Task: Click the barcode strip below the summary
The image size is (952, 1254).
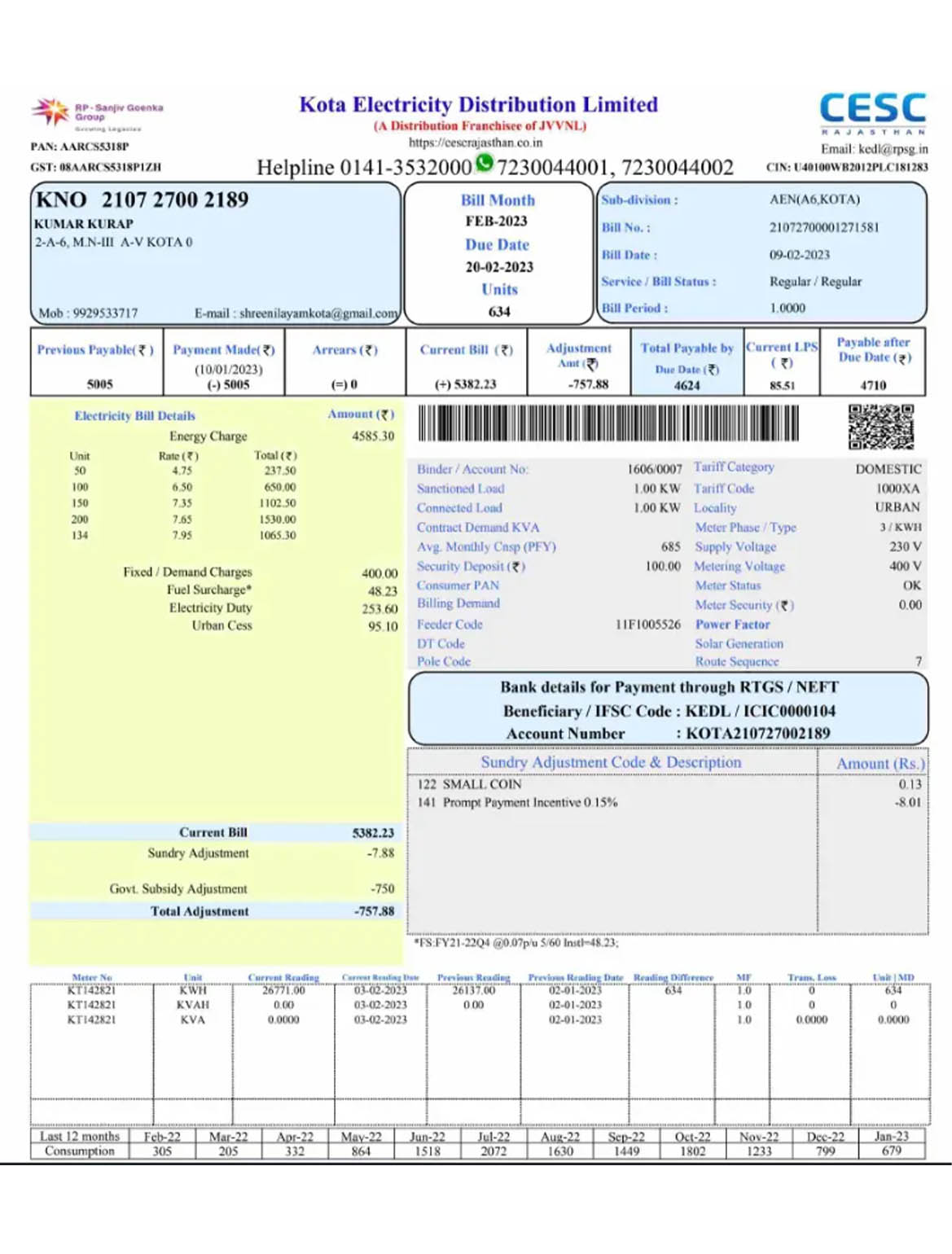Action: [608, 424]
